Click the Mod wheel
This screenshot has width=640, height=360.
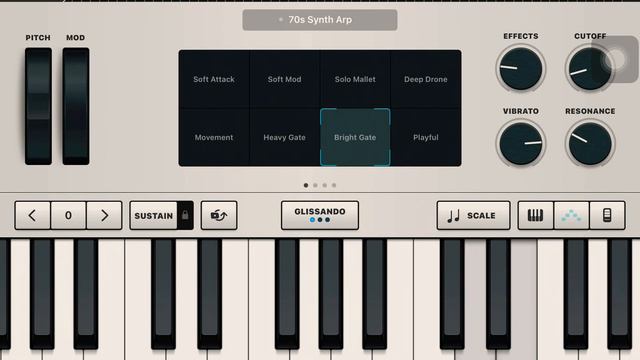(x=76, y=106)
